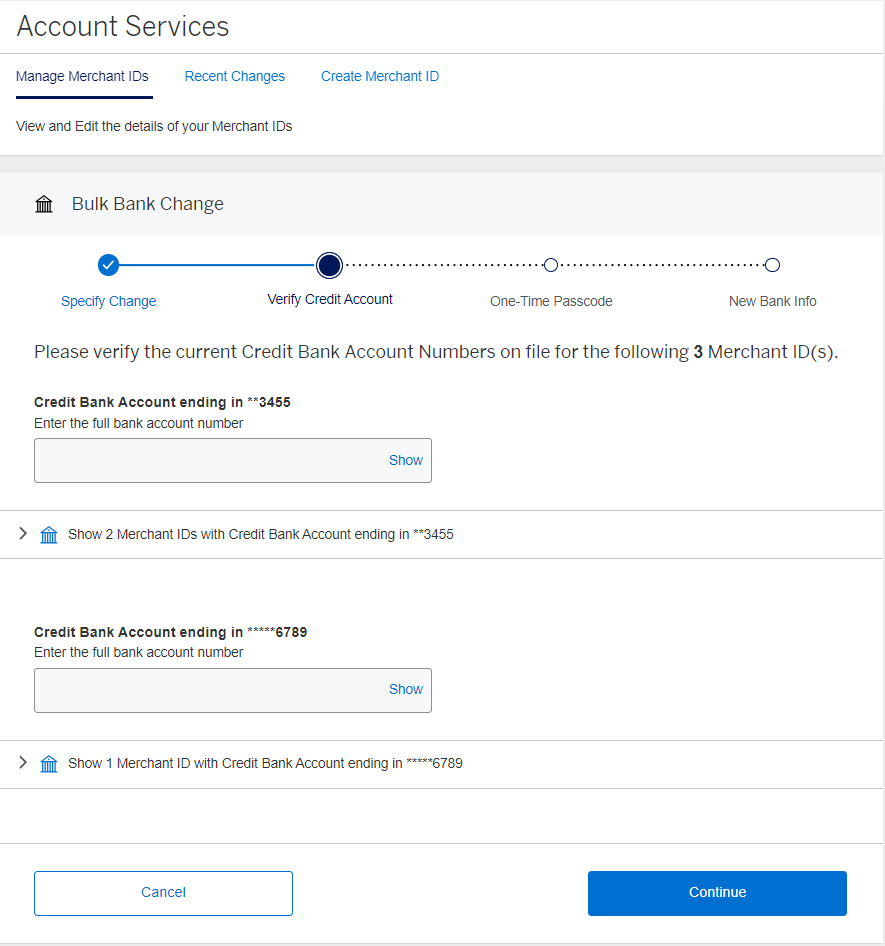Click the input field for account ending *****6789
Image resolution: width=885 pixels, height=946 pixels.
[200, 689]
